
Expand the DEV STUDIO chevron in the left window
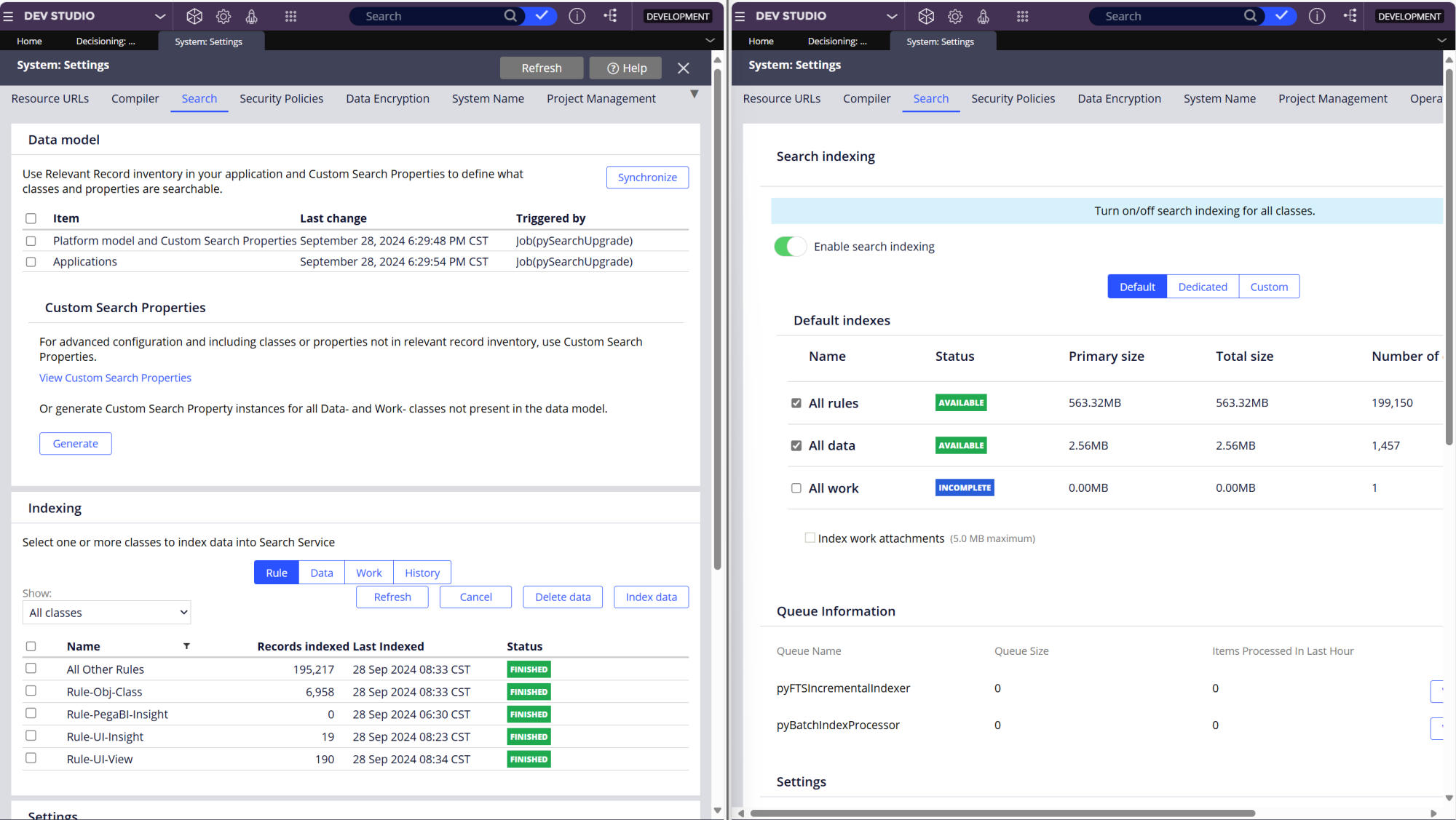pos(160,16)
